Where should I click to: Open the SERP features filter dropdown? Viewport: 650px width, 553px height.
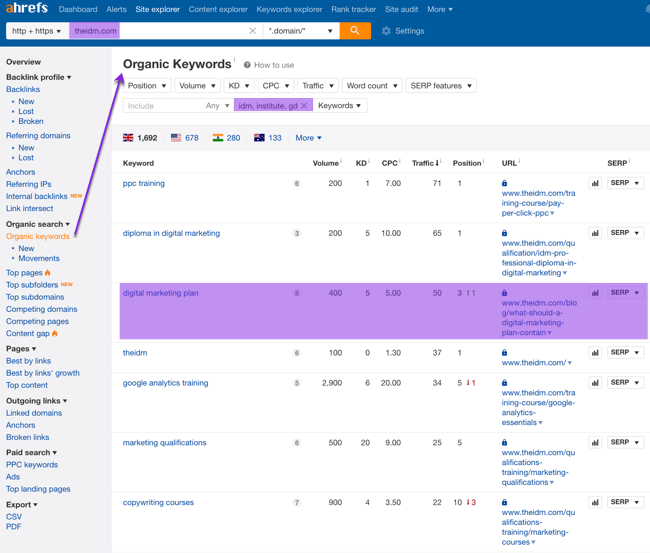(x=440, y=86)
